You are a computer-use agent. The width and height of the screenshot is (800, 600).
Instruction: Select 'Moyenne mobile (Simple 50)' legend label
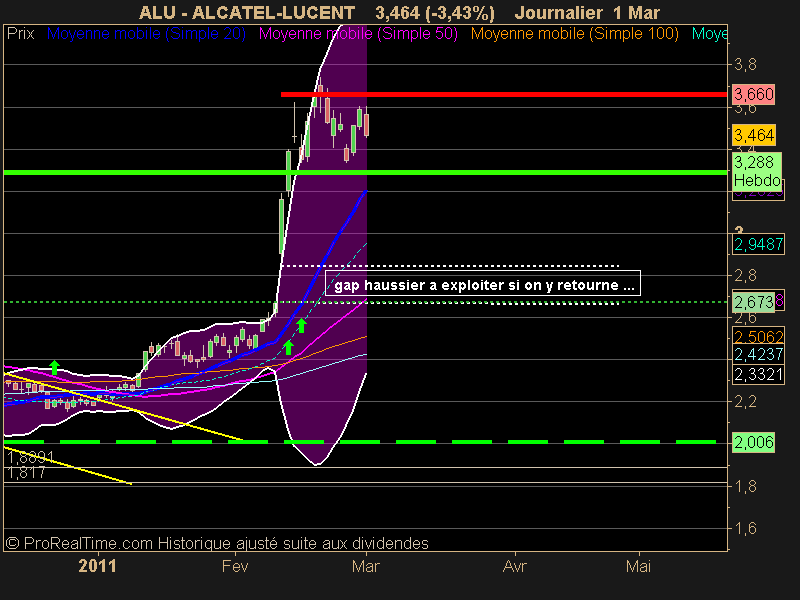pyautogui.click(x=358, y=34)
